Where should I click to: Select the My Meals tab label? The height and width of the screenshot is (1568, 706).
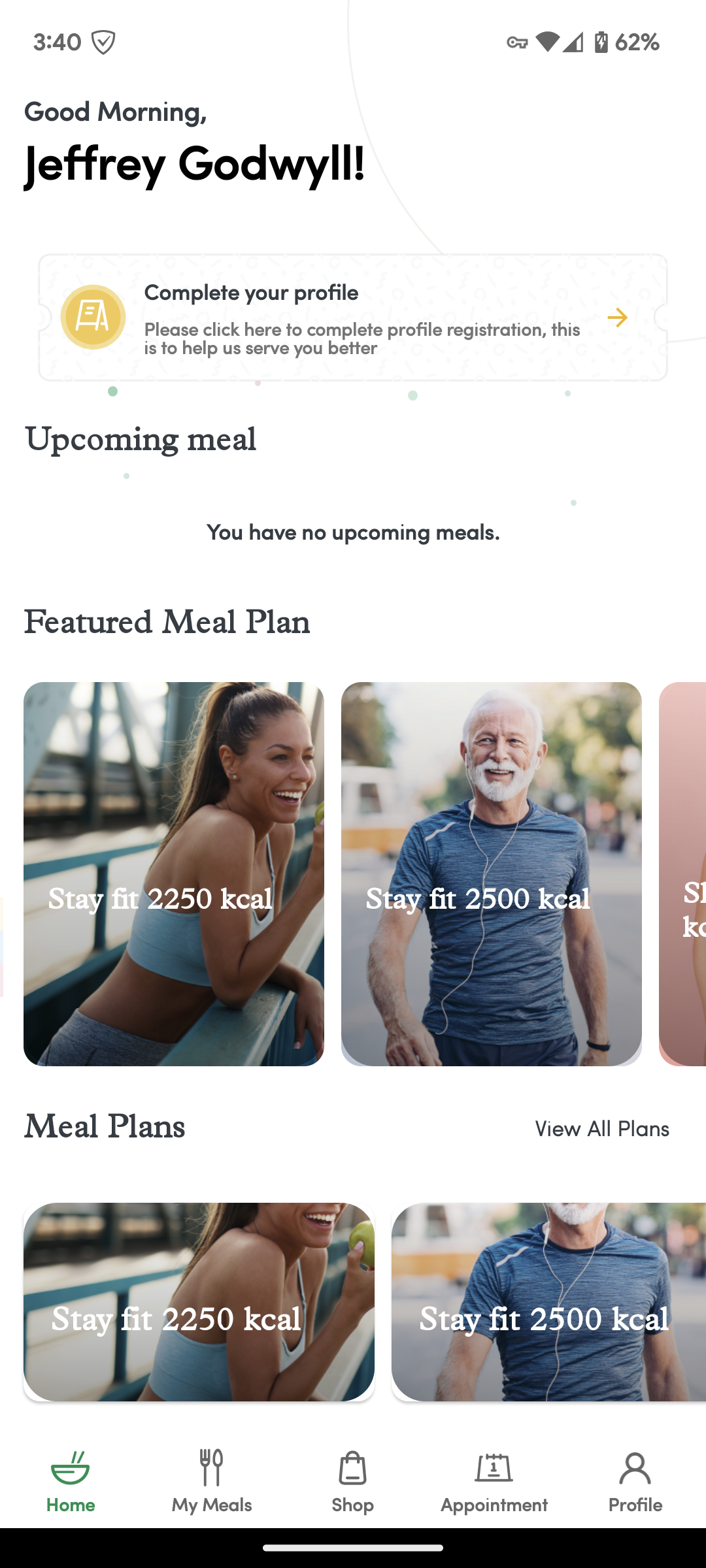click(x=211, y=1505)
